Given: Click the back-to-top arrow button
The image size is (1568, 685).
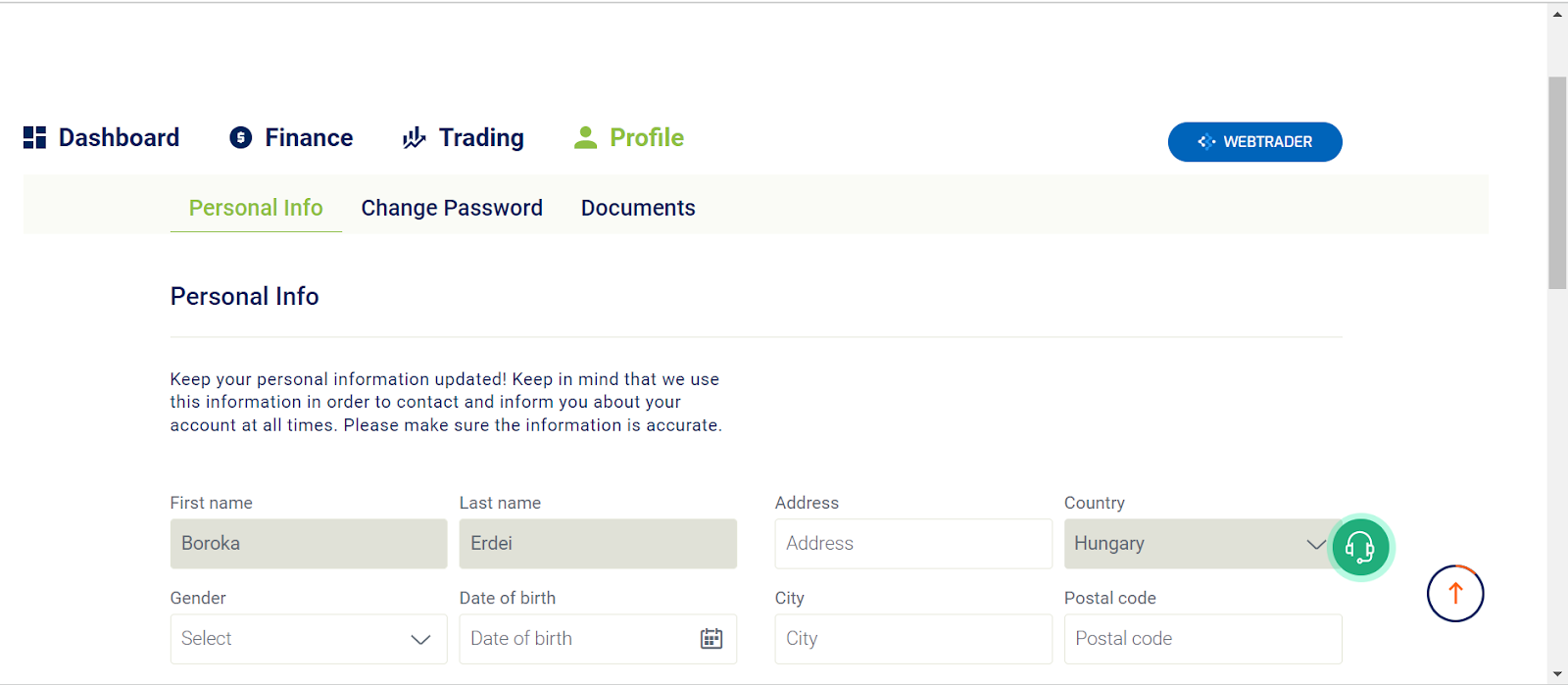Looking at the screenshot, I should (x=1455, y=593).
